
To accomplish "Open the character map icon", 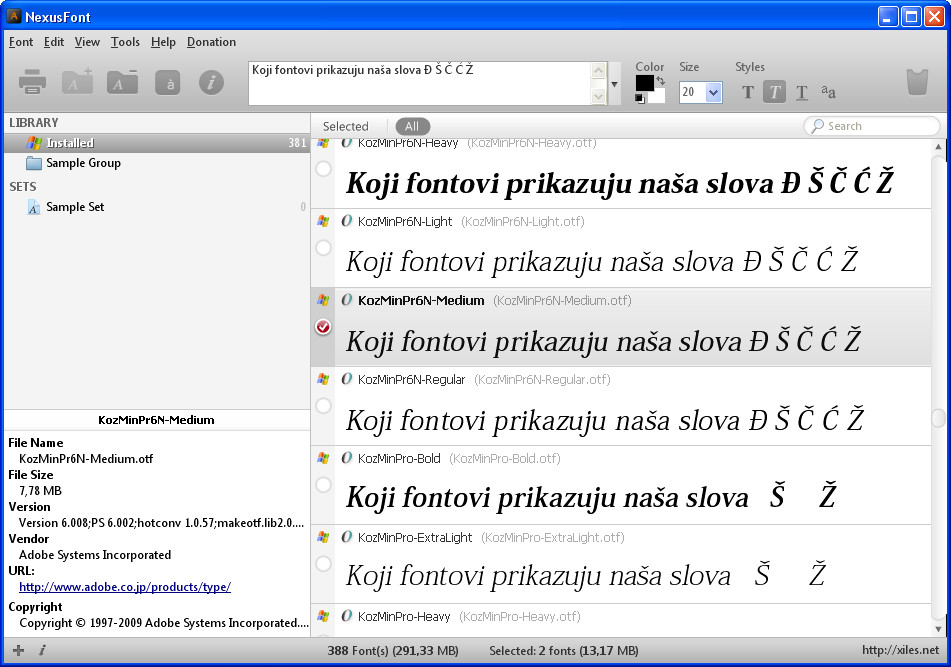I will tap(167, 83).
